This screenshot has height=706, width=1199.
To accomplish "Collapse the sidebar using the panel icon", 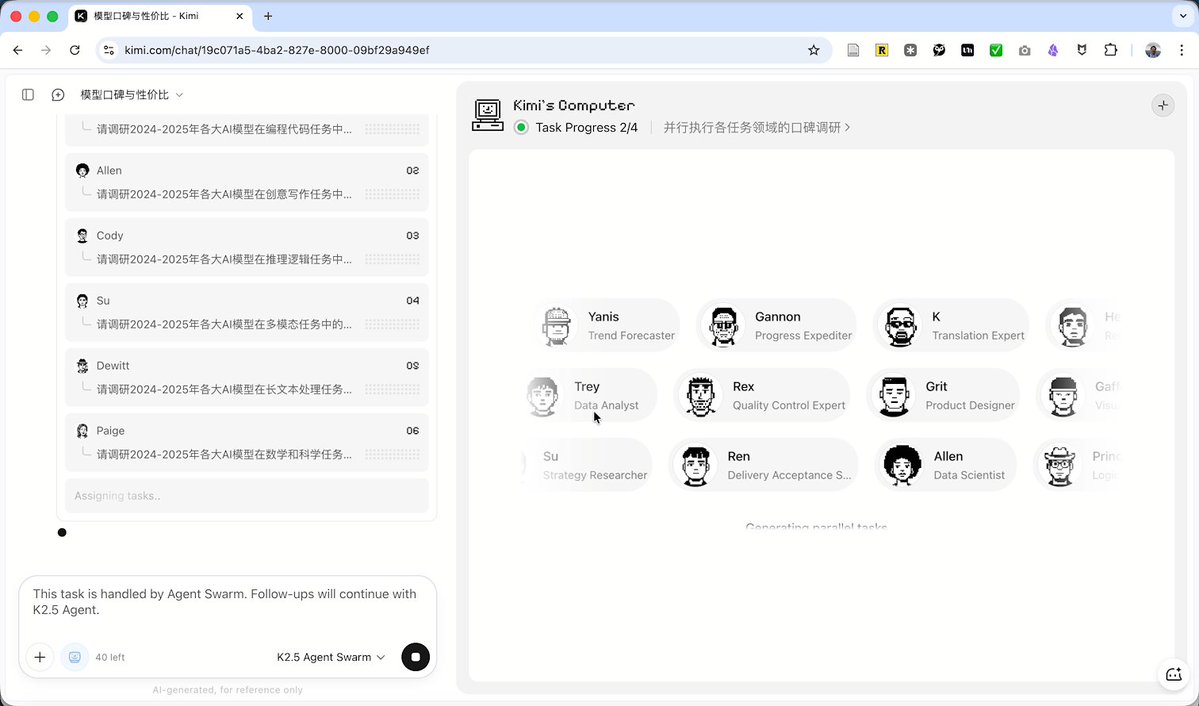I will (x=27, y=94).
